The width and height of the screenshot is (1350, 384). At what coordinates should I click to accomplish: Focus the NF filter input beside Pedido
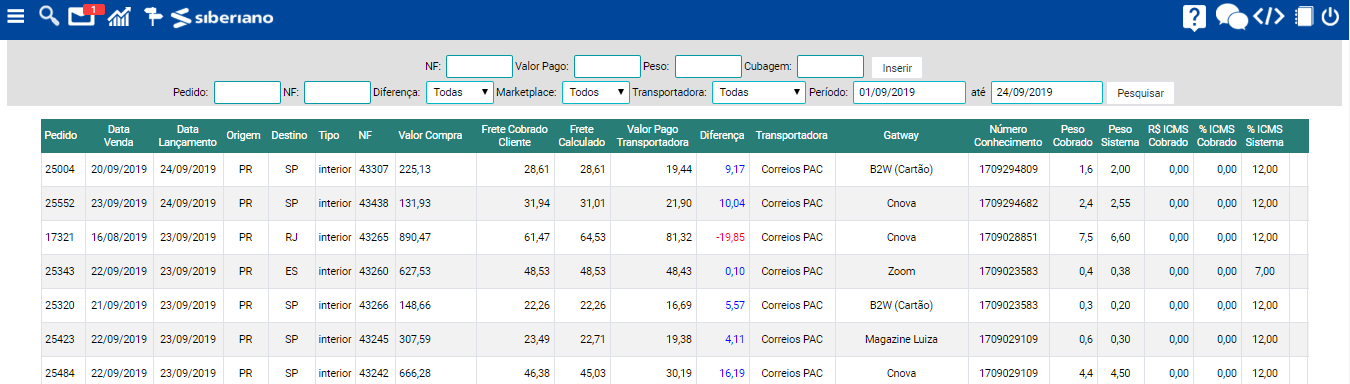tap(337, 92)
